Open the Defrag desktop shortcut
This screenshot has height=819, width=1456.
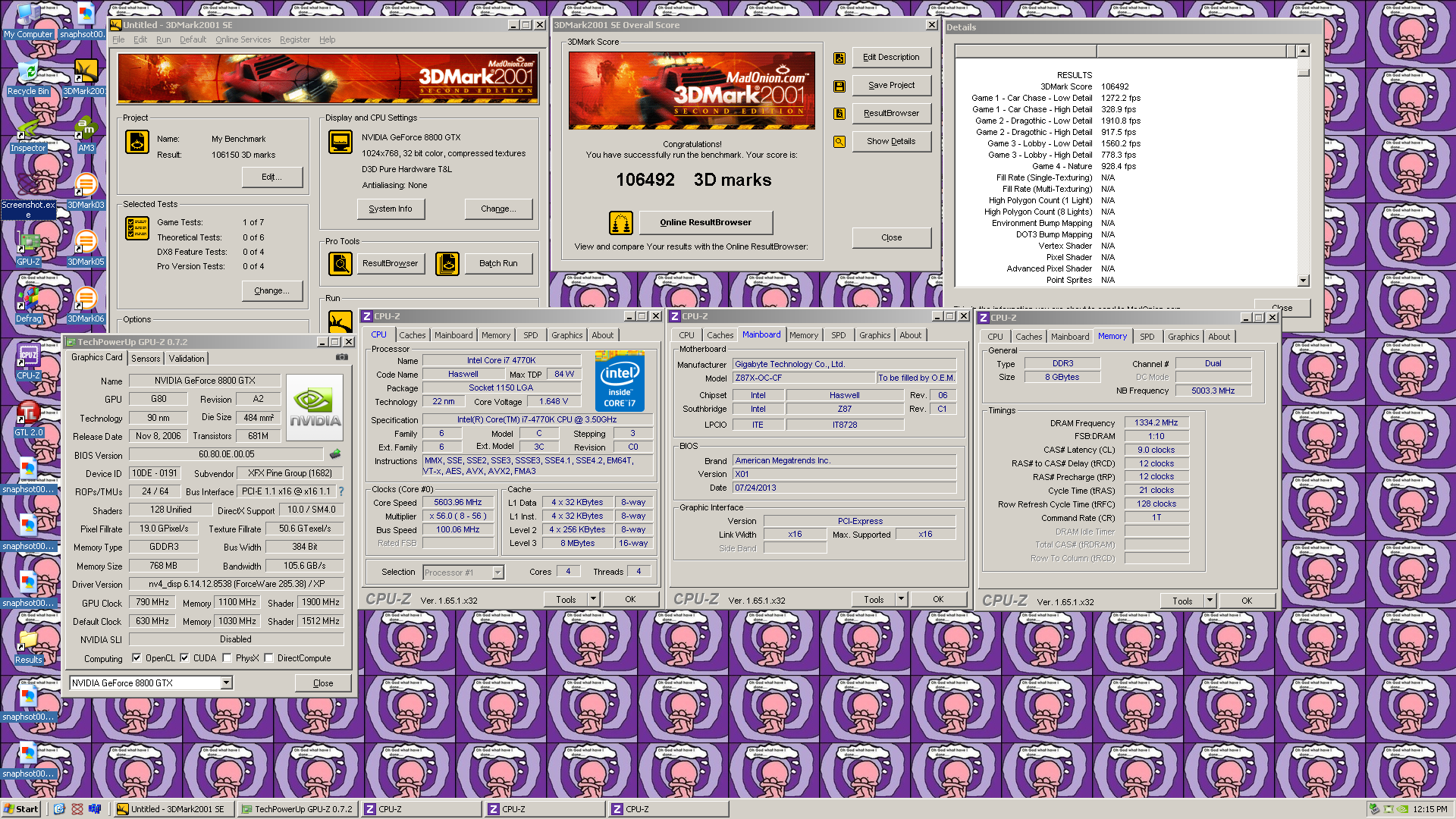click(28, 305)
